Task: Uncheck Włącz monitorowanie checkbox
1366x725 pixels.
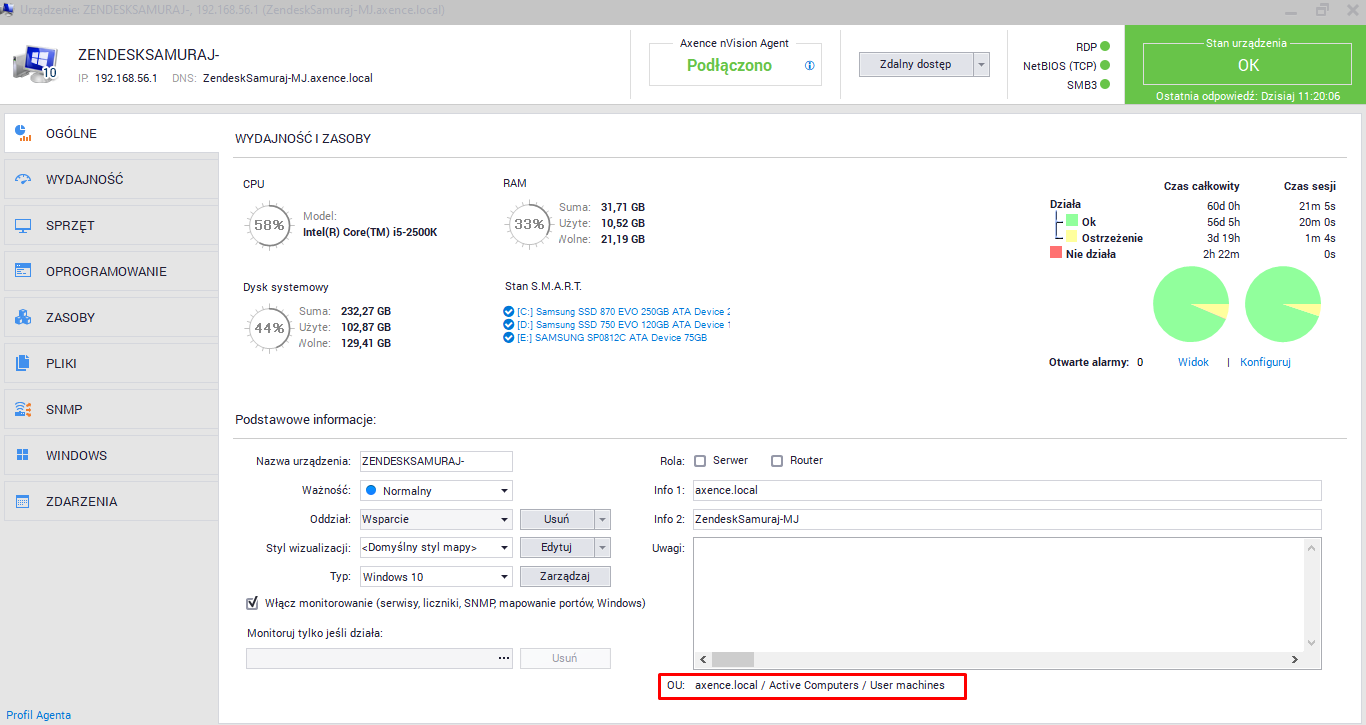Action: pyautogui.click(x=252, y=603)
